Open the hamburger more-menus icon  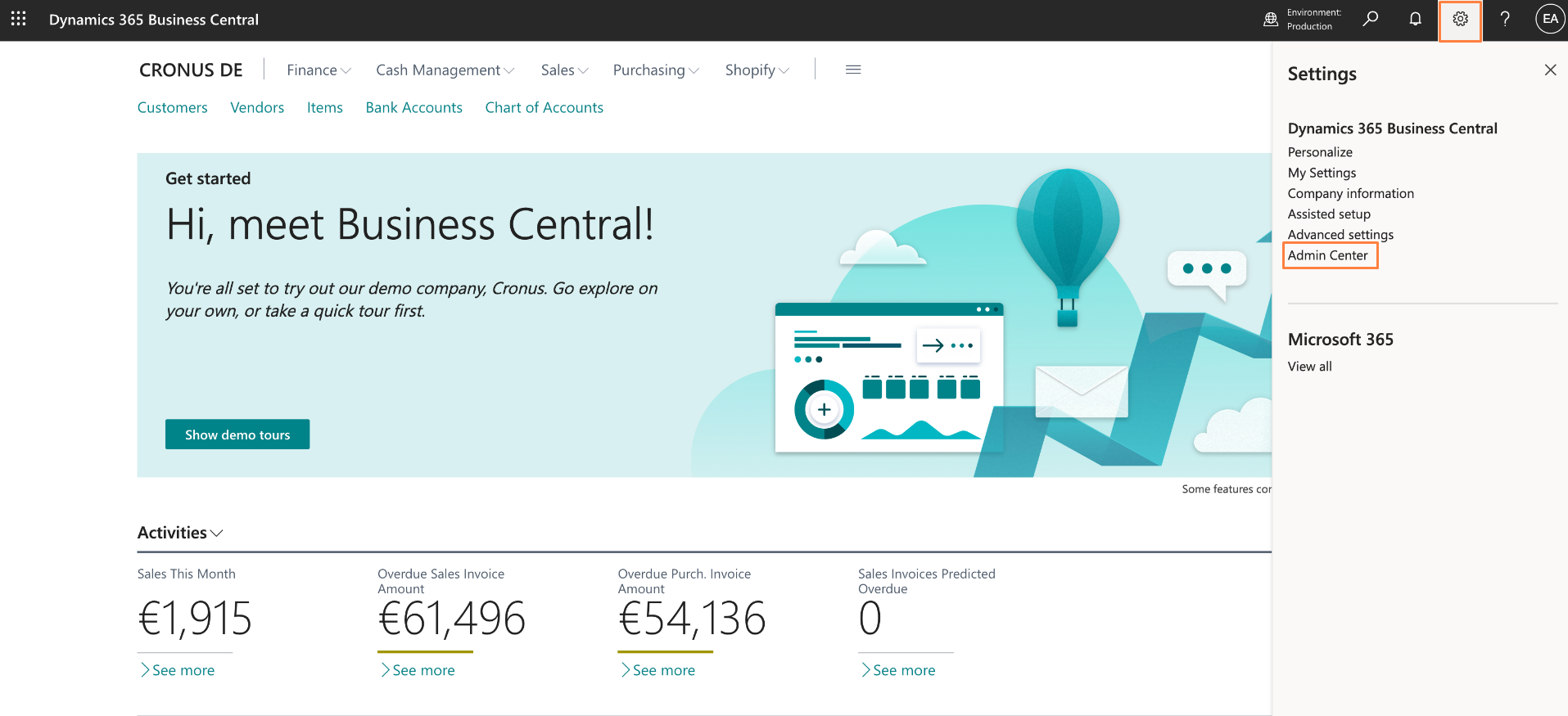pos(853,70)
